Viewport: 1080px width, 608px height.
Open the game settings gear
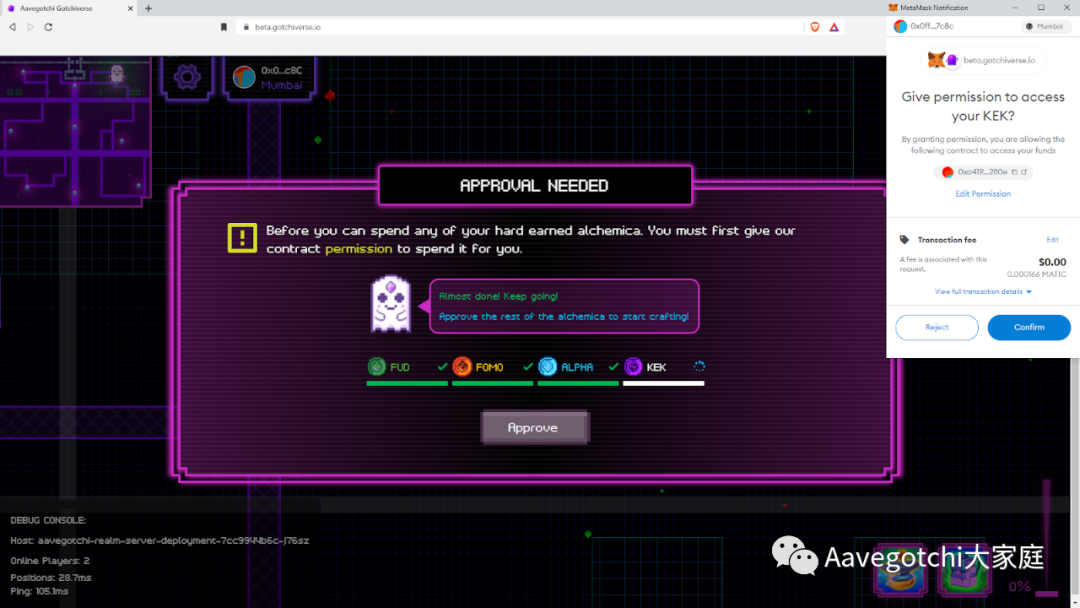187,76
